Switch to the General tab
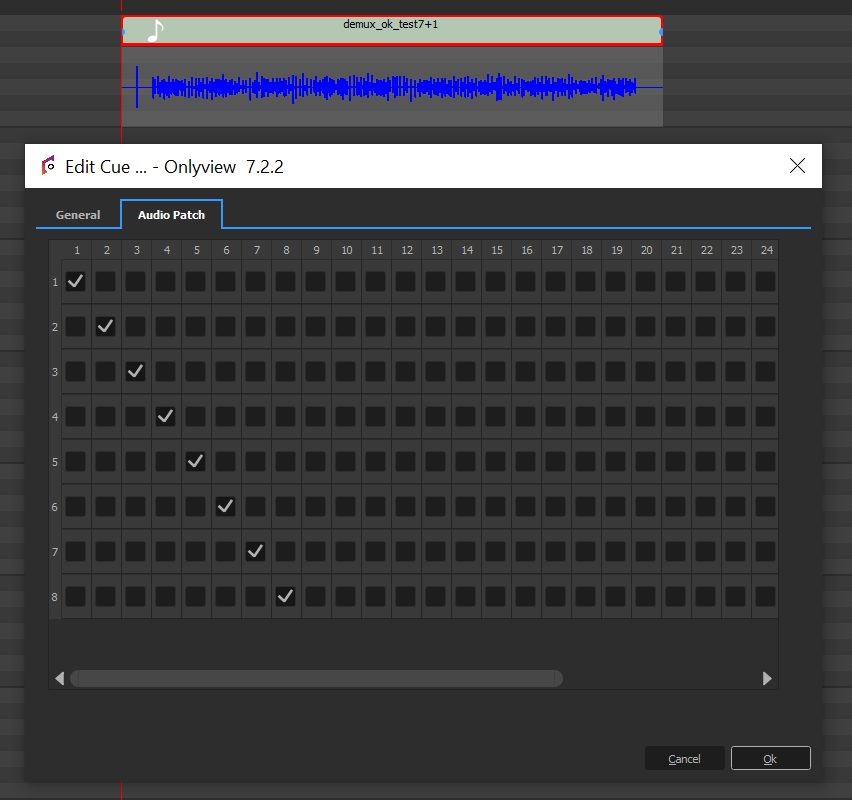 [x=78, y=215]
